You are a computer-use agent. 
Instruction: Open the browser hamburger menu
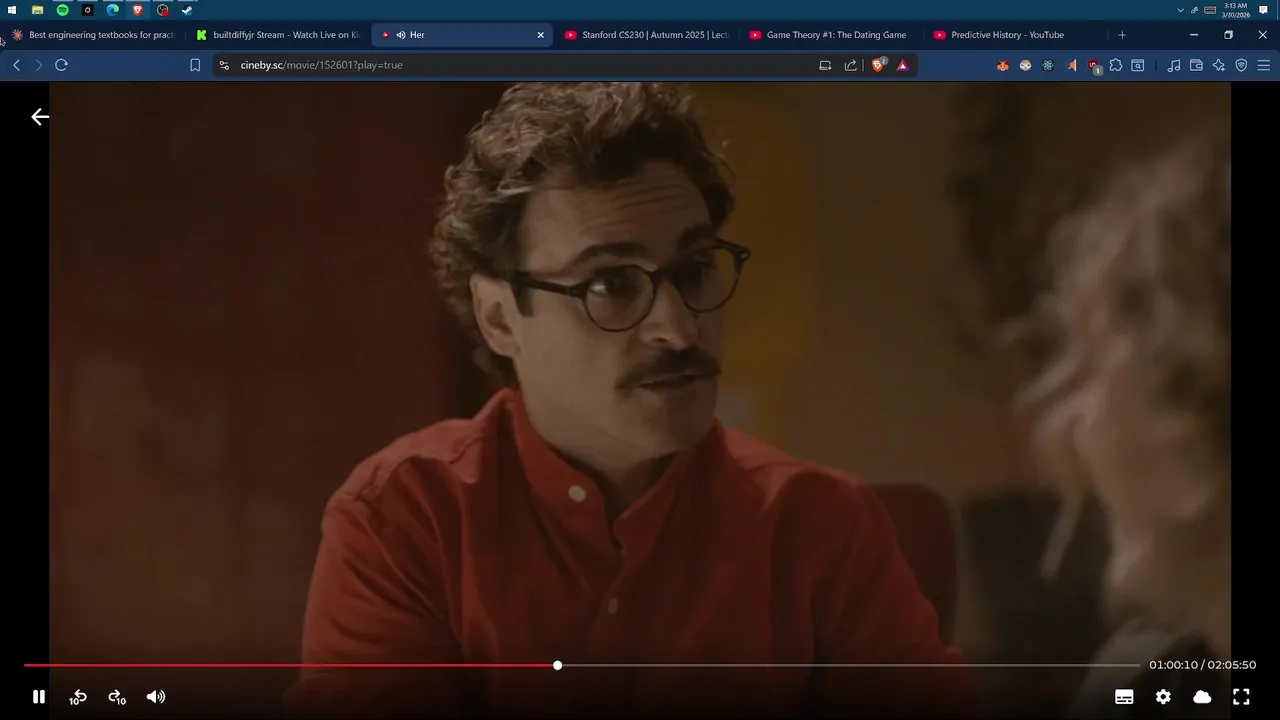[1264, 65]
